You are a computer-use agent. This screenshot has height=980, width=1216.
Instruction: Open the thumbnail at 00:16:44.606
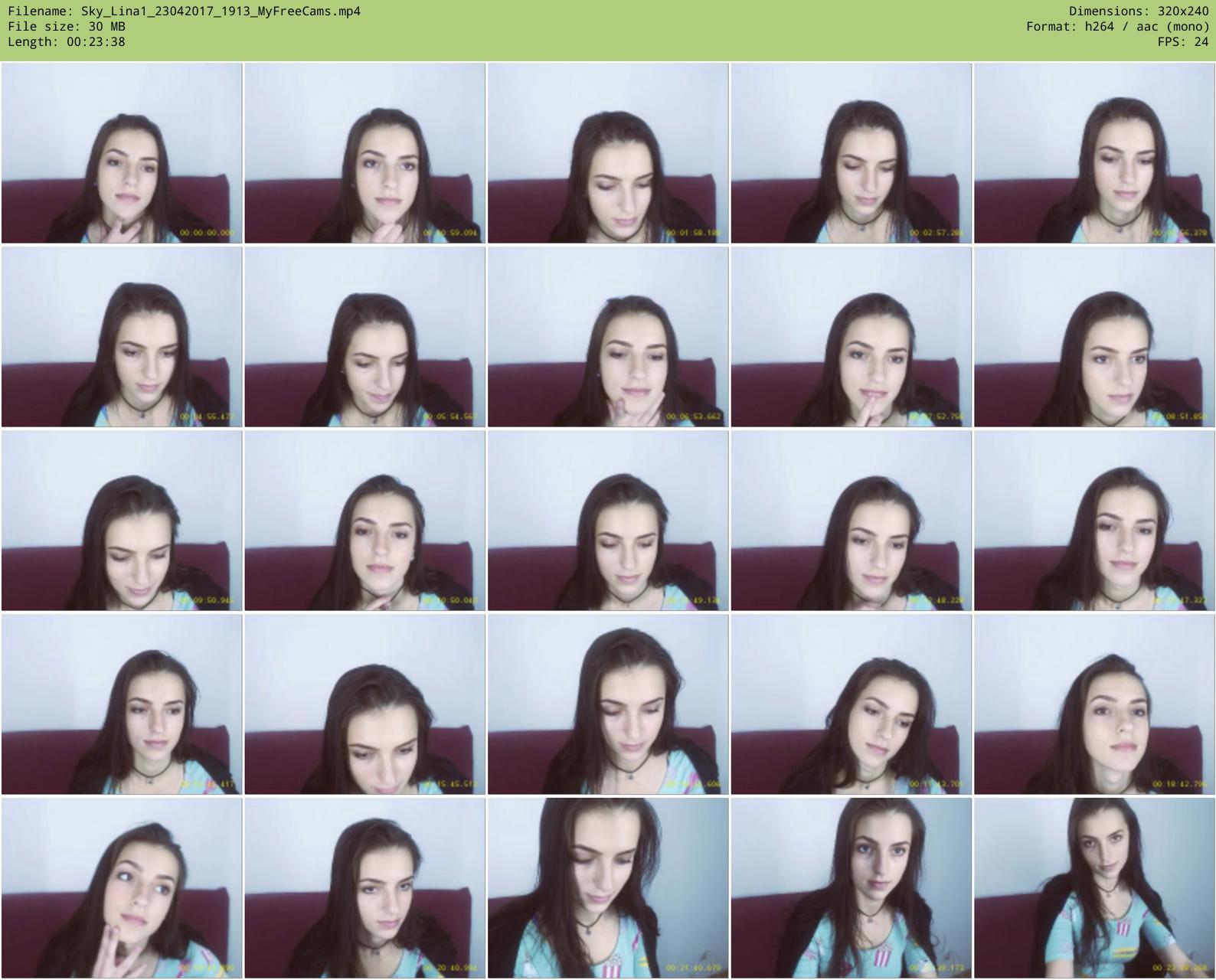coord(608,704)
